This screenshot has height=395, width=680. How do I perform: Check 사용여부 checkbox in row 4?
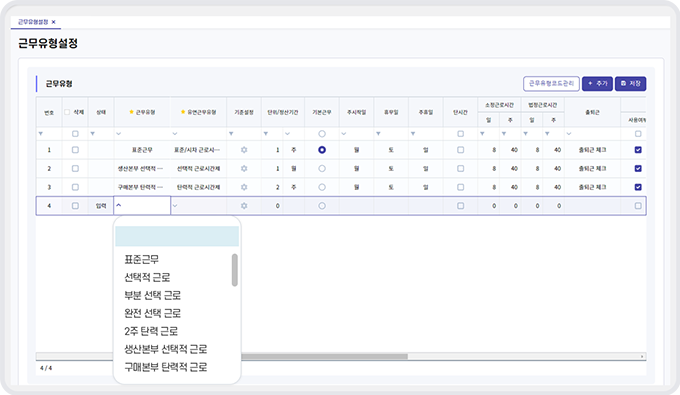pos(638,206)
